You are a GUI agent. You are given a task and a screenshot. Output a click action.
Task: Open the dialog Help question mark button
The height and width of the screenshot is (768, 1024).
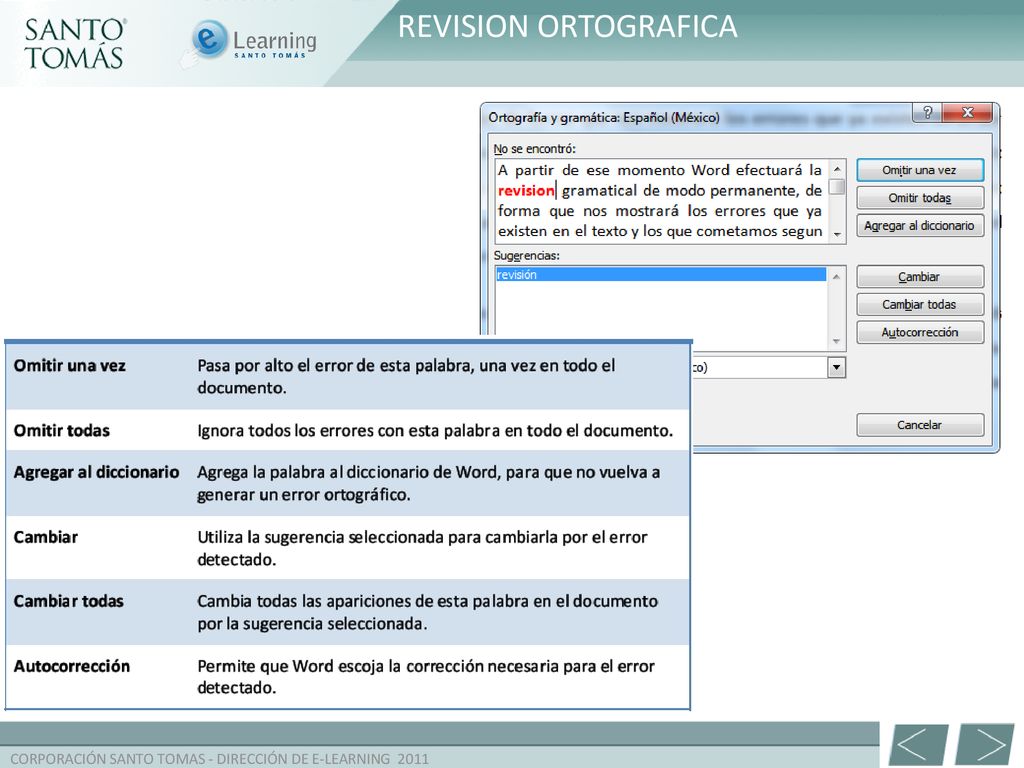point(927,112)
